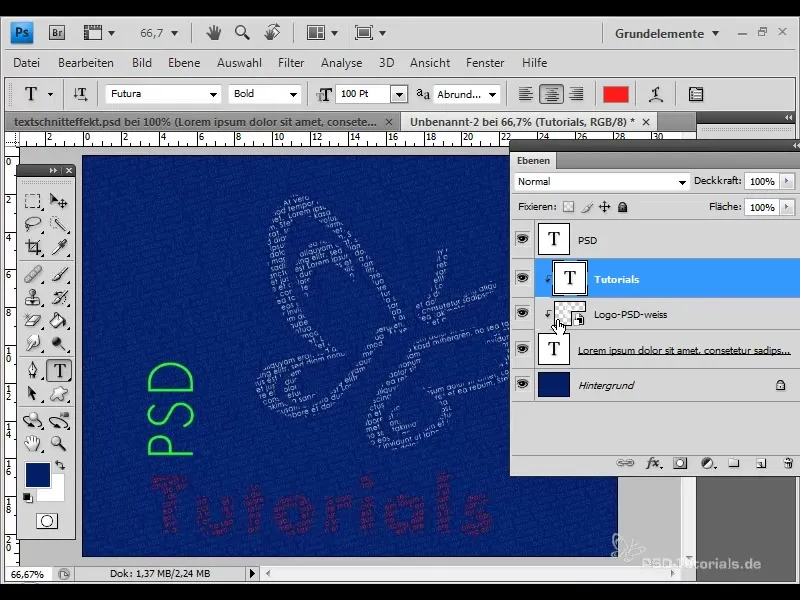Image resolution: width=800 pixels, height=600 pixels.
Task: Expand the Fläche fill slider arrow
Action: tap(787, 207)
